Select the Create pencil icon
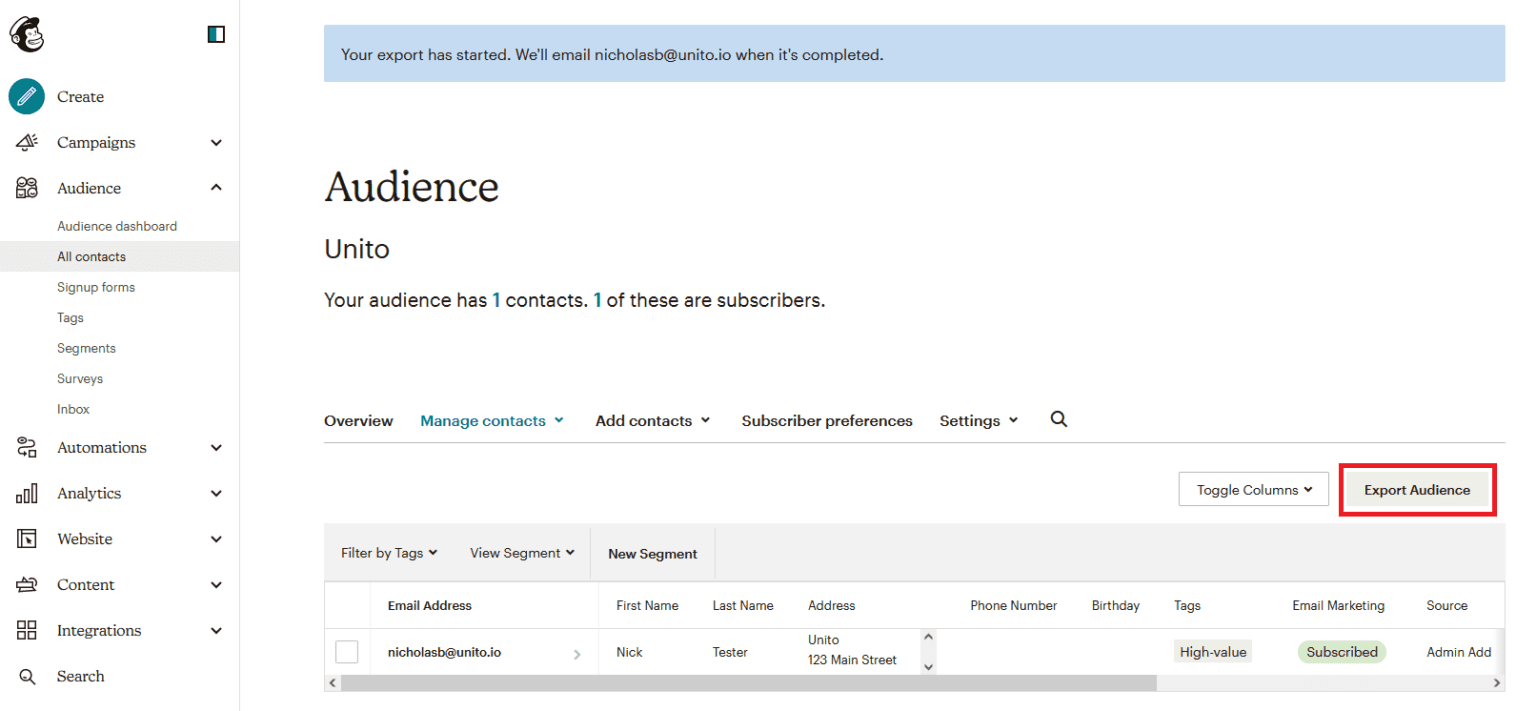 [26, 96]
